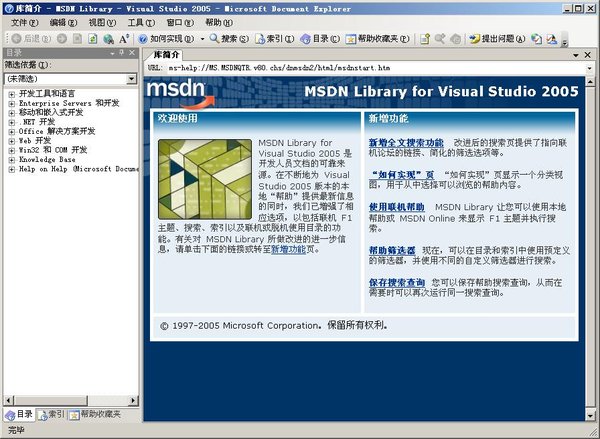This screenshot has width=600, height=439.
Task: Click the stop page loading icon
Action: point(78,39)
